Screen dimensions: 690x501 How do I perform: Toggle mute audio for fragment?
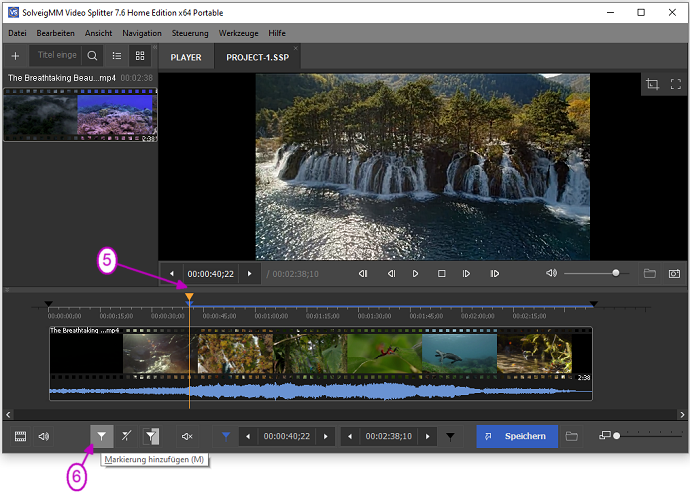coord(187,436)
